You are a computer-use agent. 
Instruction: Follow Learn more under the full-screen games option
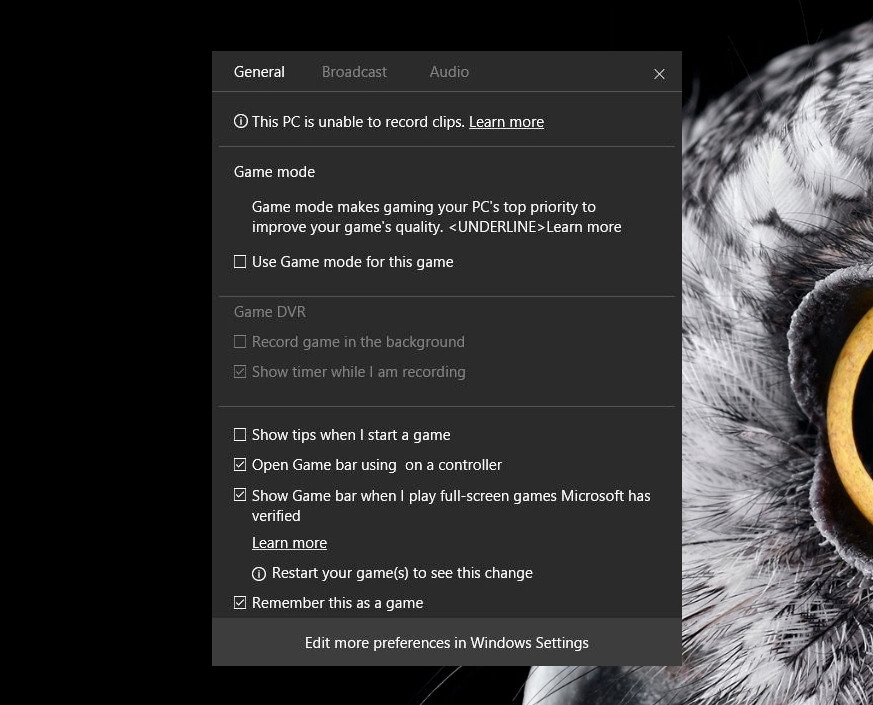coord(289,542)
